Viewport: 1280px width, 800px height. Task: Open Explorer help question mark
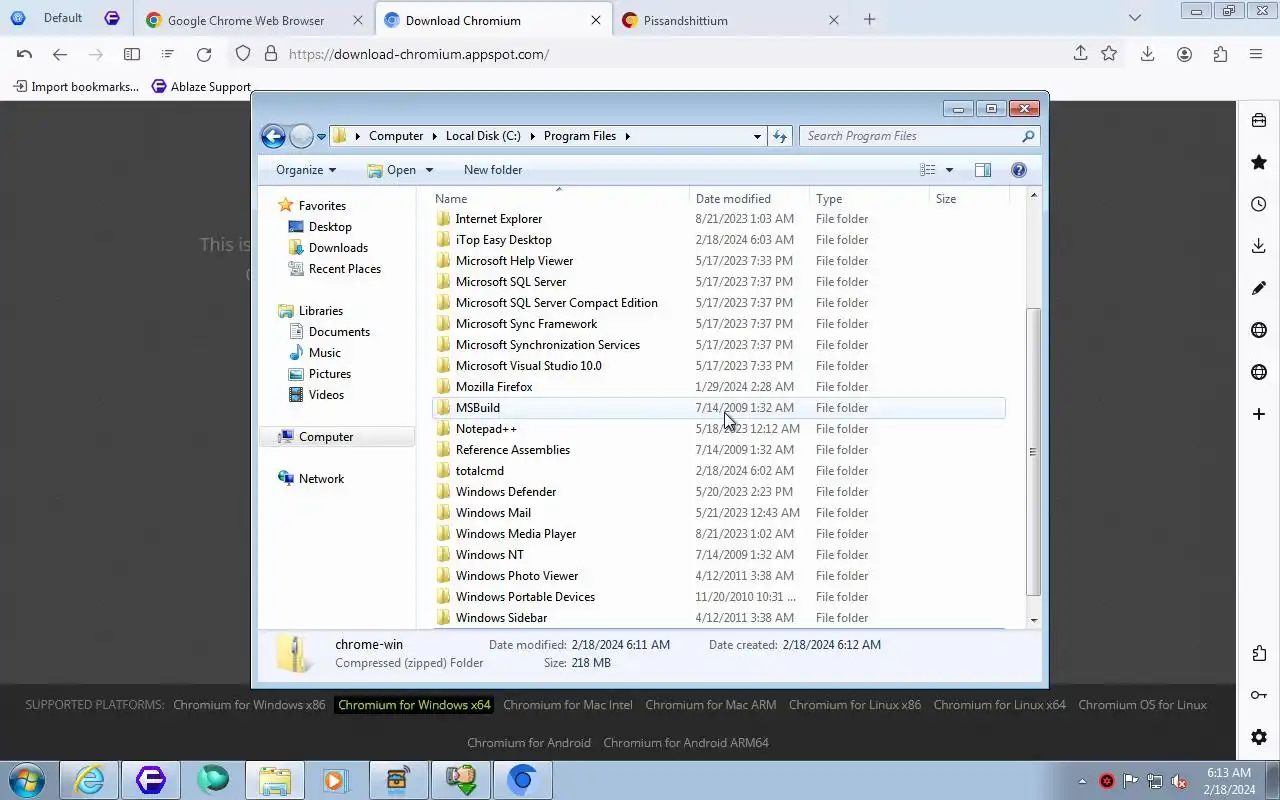point(1019,170)
